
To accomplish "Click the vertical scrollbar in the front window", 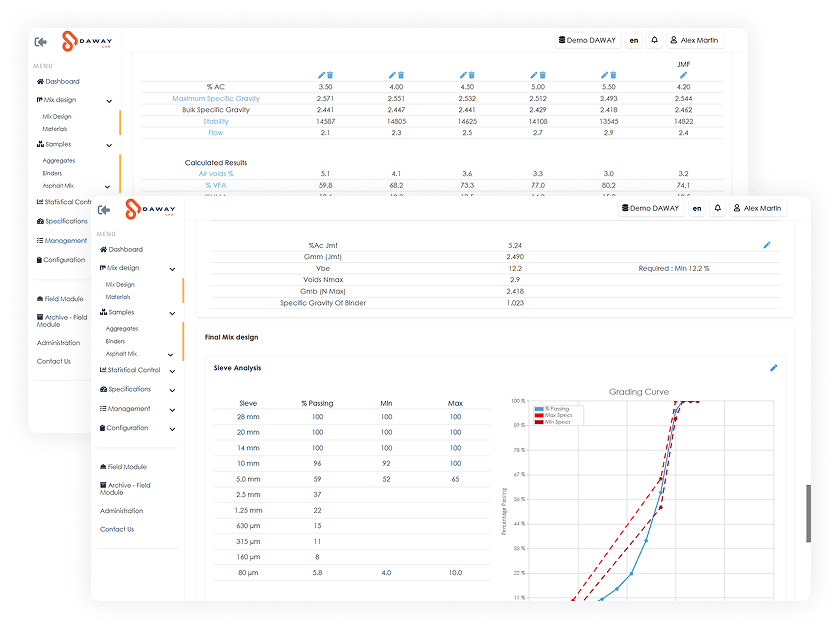I will tap(807, 512).
